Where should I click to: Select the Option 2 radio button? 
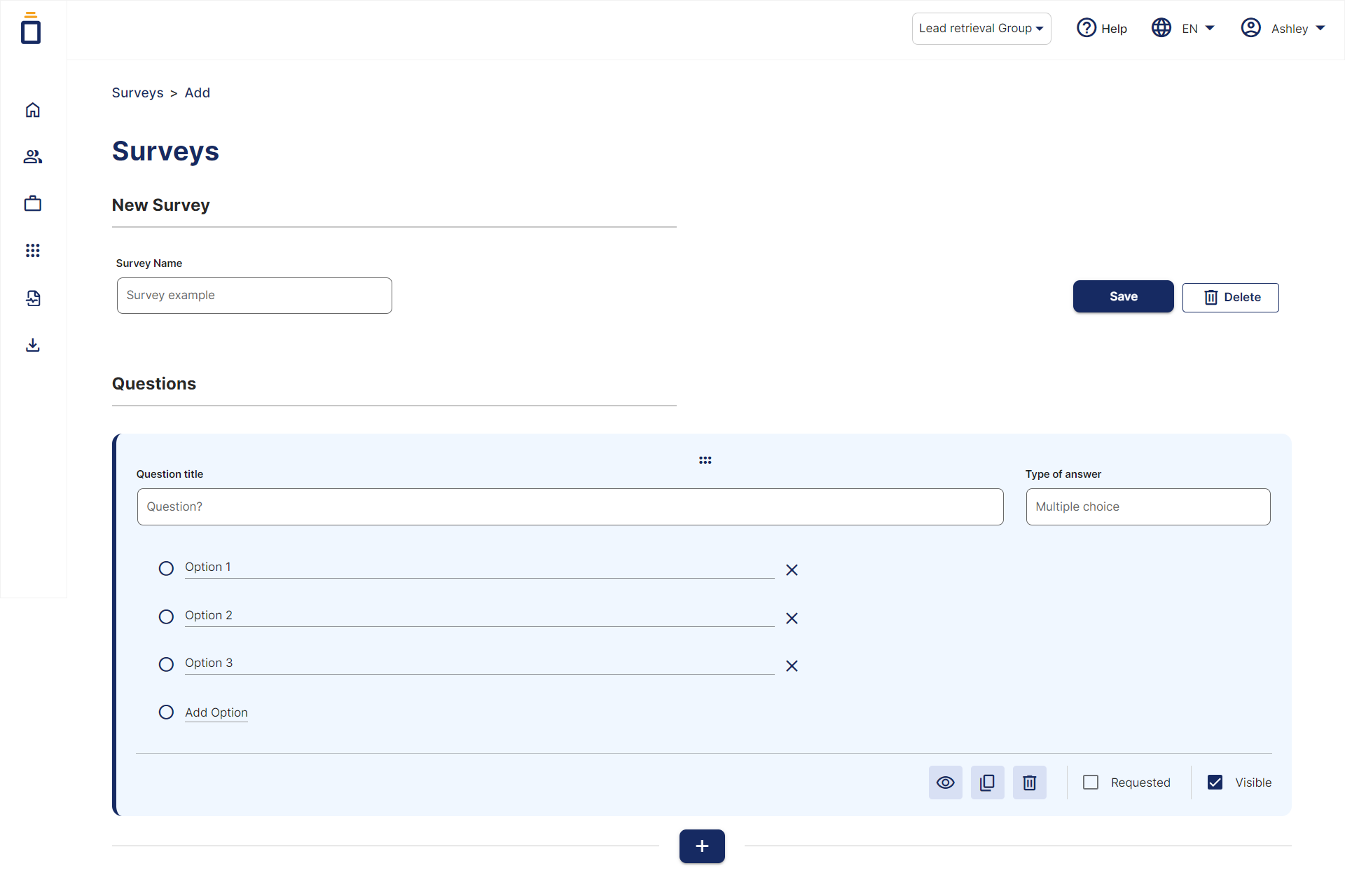166,617
